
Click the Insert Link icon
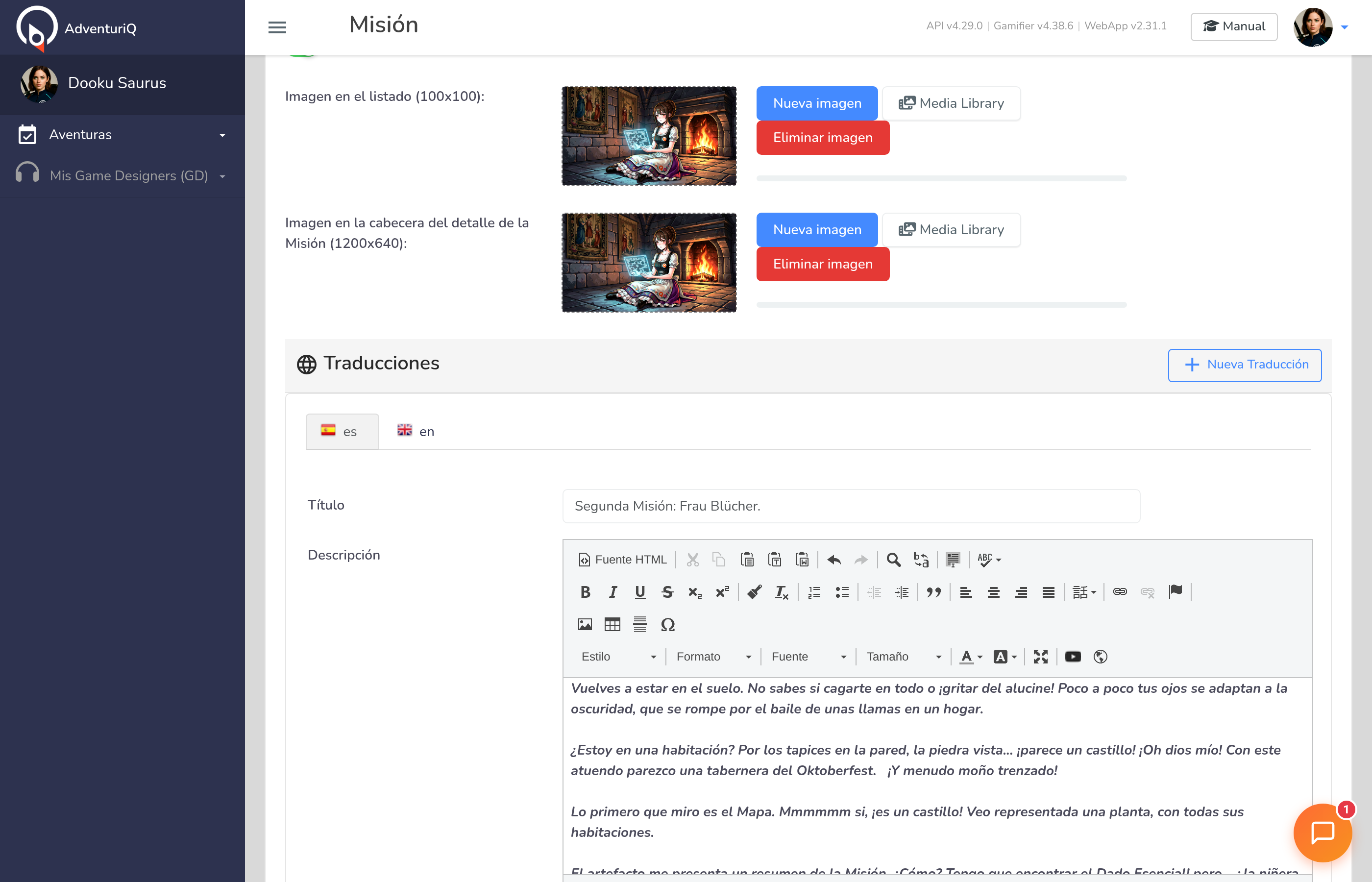(1120, 592)
